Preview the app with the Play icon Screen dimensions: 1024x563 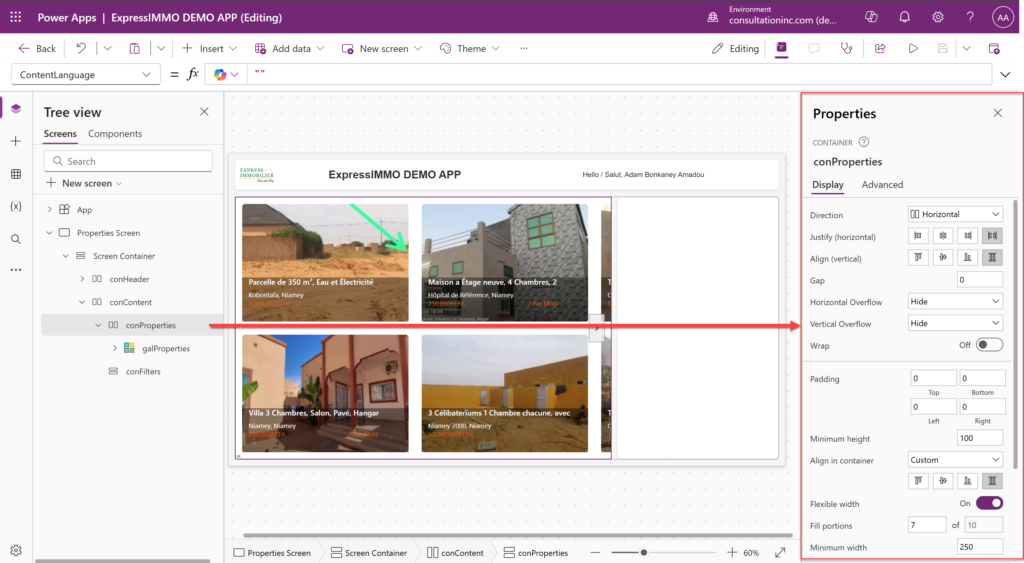coord(913,48)
